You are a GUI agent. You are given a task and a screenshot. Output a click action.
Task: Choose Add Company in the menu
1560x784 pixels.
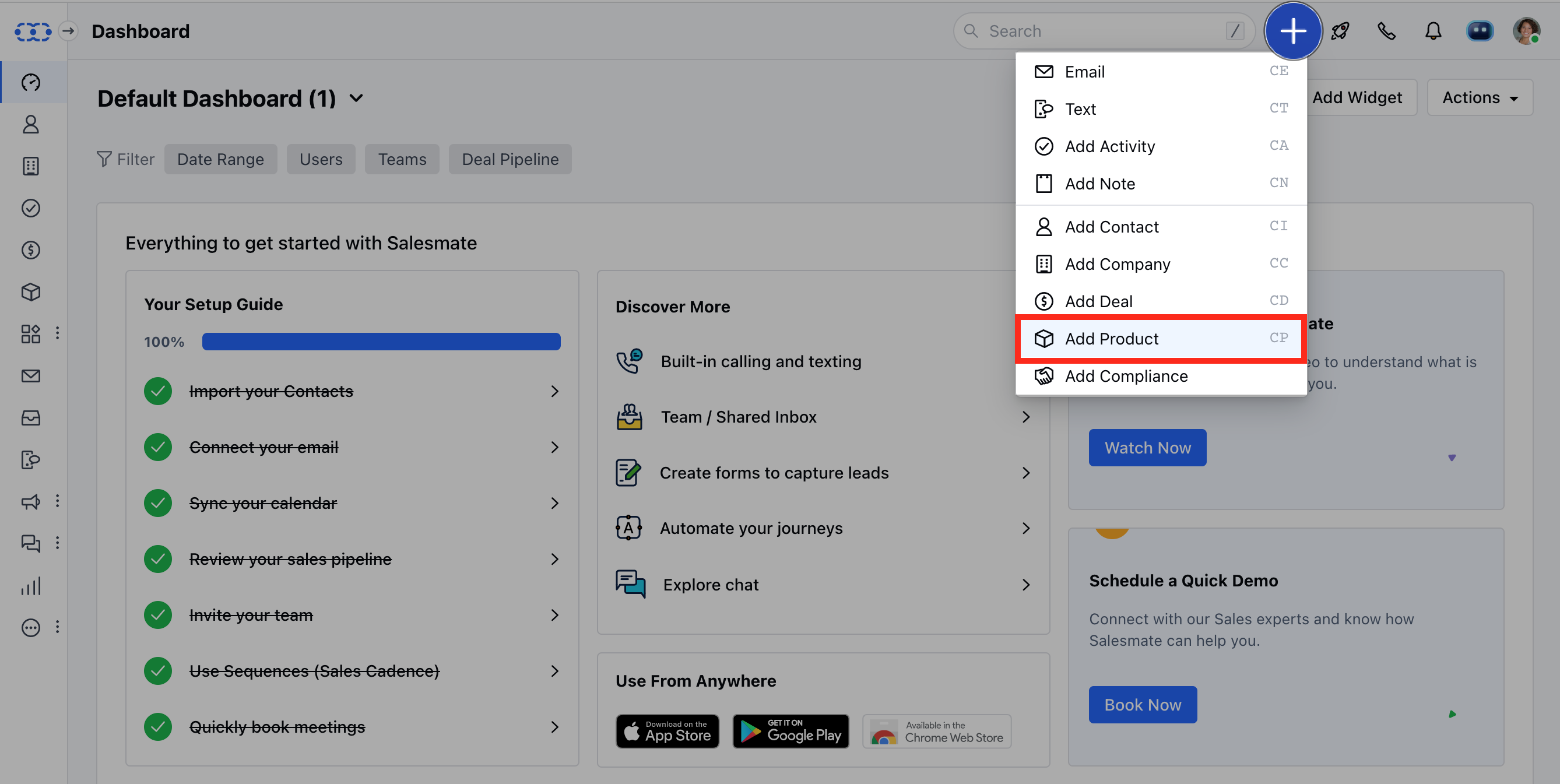[1161, 264]
